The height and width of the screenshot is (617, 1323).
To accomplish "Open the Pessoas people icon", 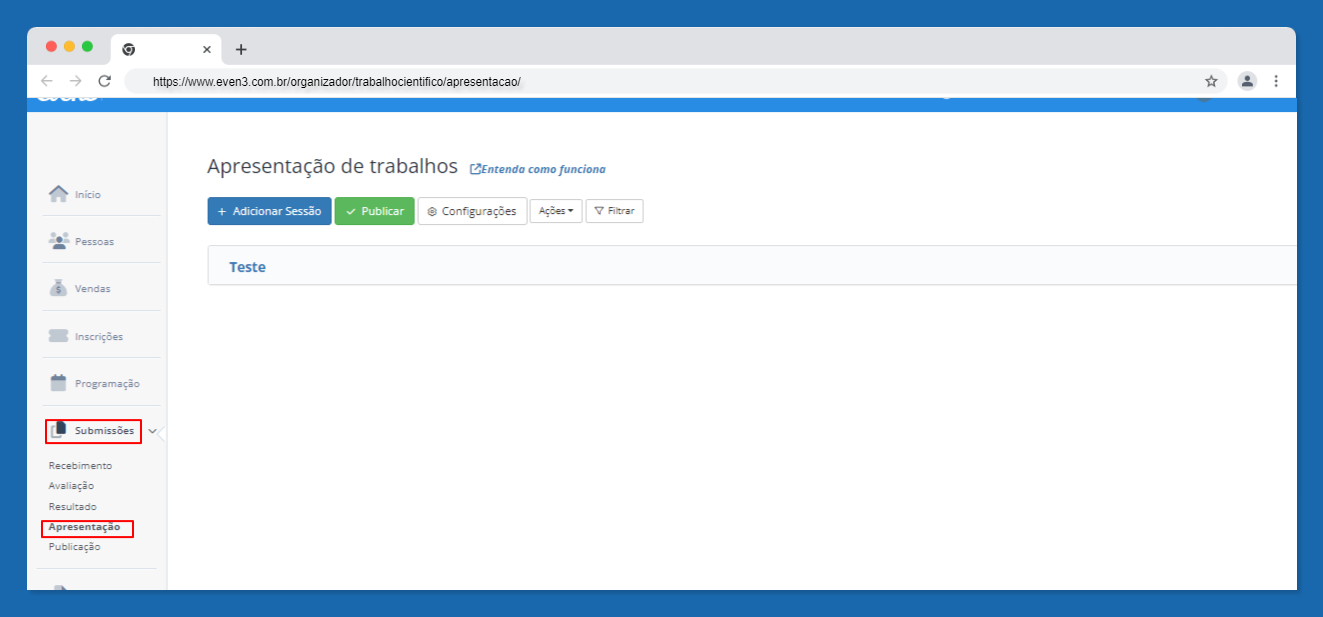I will (x=59, y=241).
